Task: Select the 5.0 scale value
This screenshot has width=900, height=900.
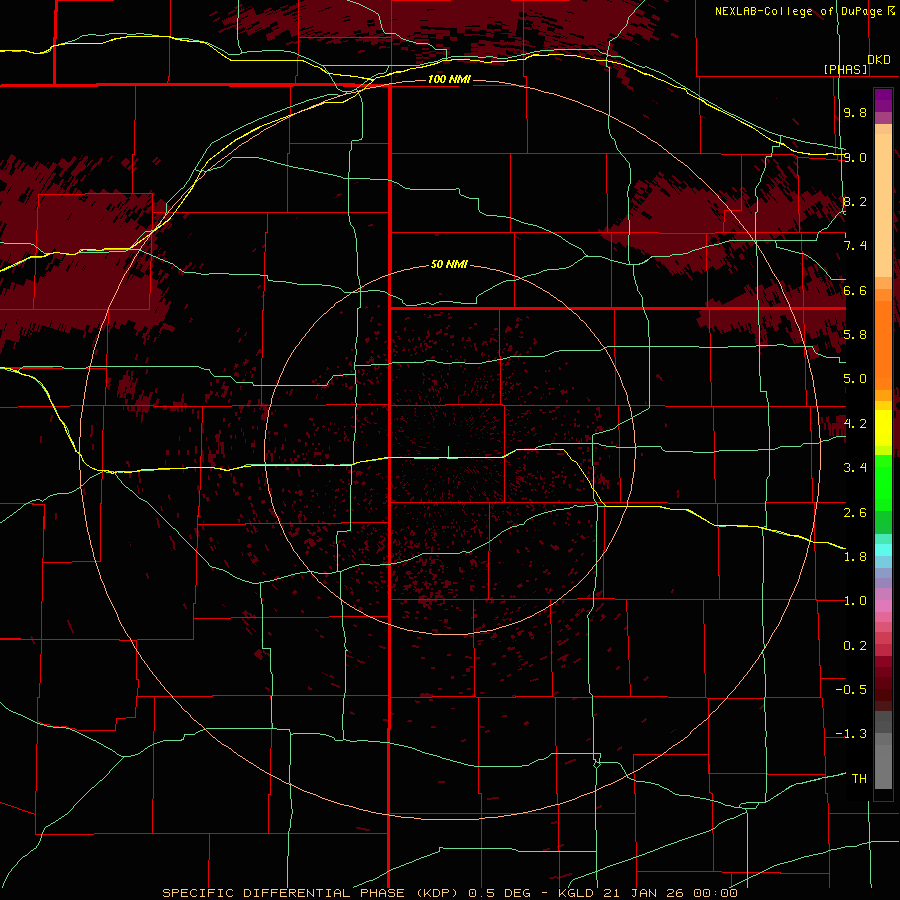Action: pos(855,379)
